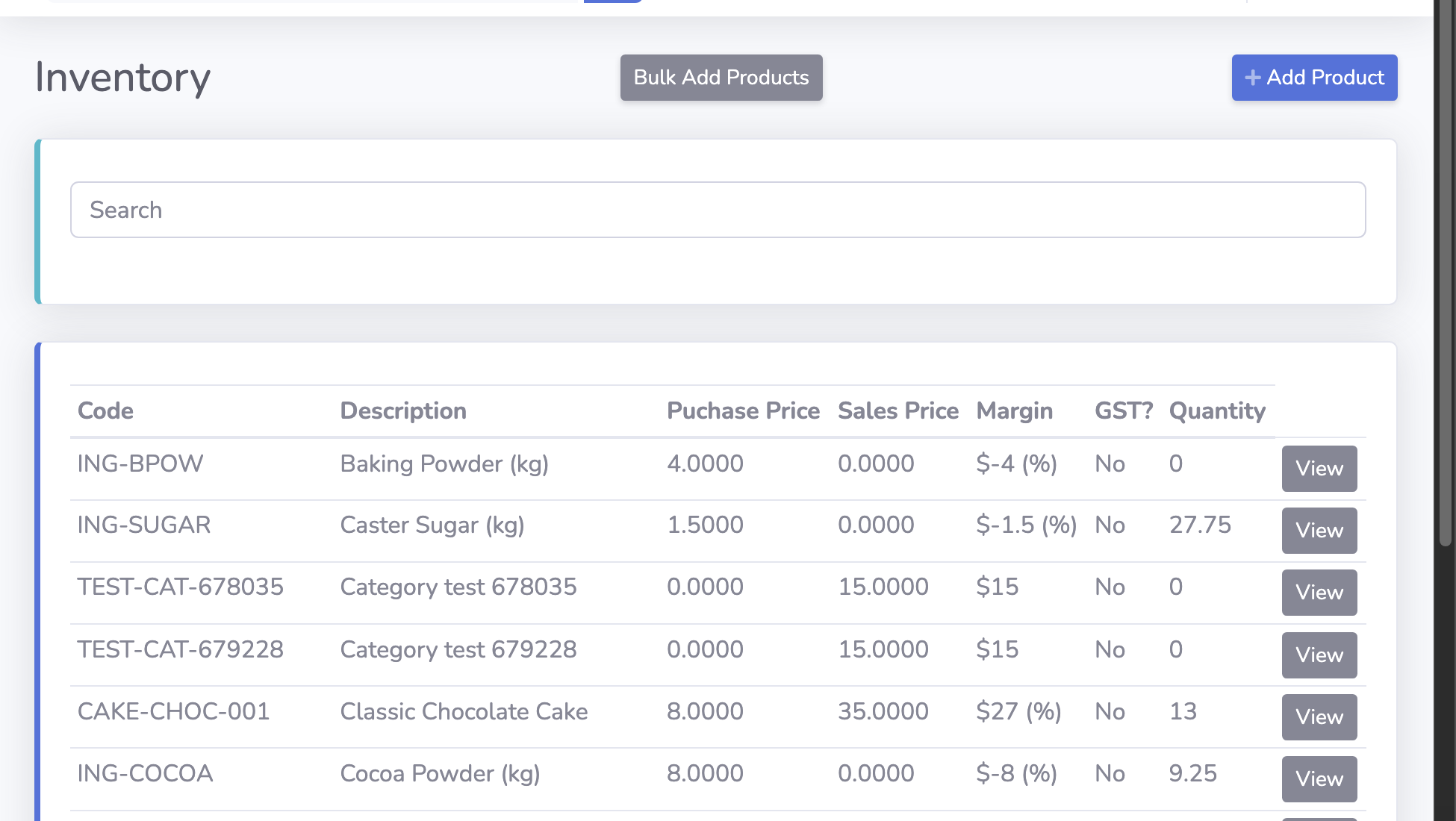This screenshot has height=821, width=1456.
Task: Focus the inventory Search field
Action: click(x=718, y=210)
